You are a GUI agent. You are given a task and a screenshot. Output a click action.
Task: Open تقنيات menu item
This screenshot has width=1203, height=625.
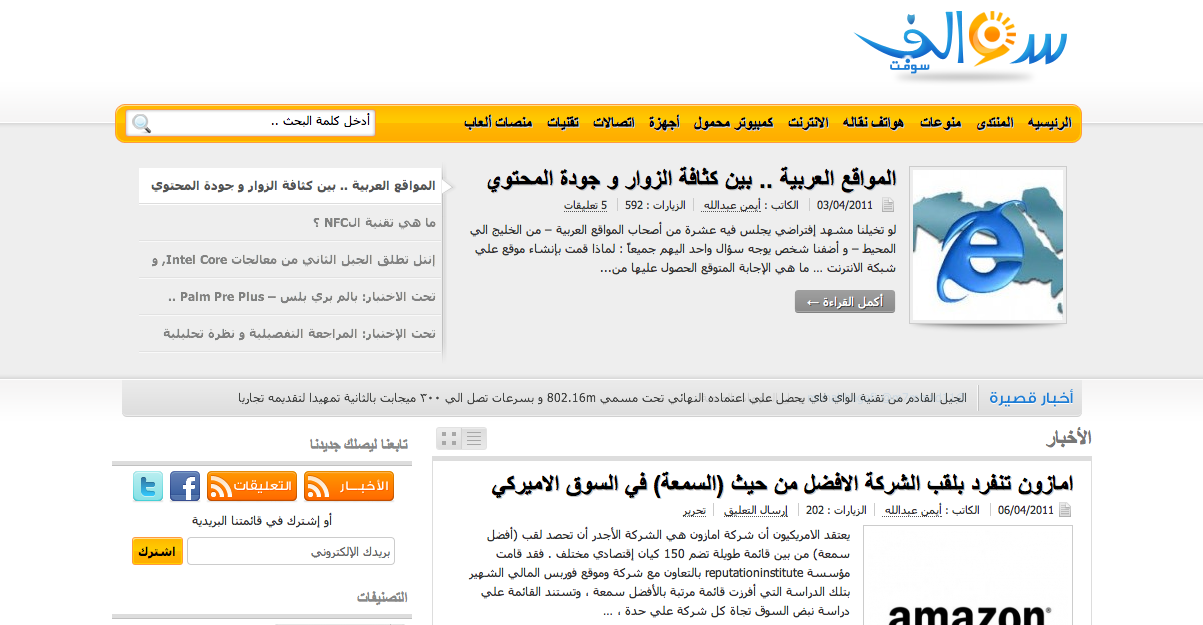[x=562, y=123]
